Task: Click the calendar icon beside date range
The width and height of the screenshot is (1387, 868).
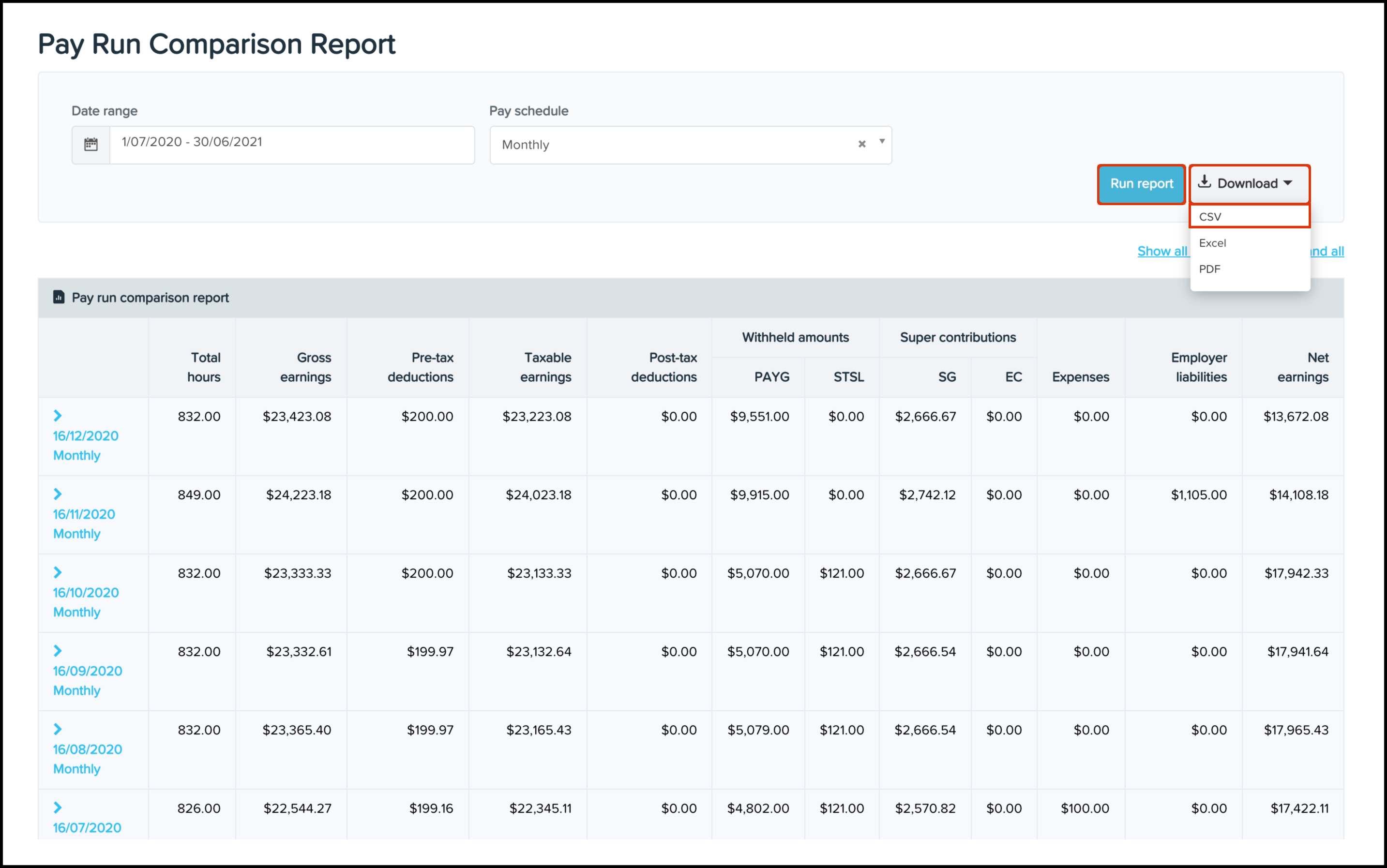Action: (90, 145)
